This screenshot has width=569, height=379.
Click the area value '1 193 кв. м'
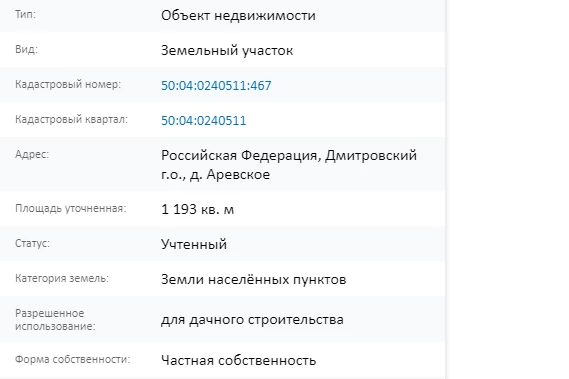click(197, 209)
